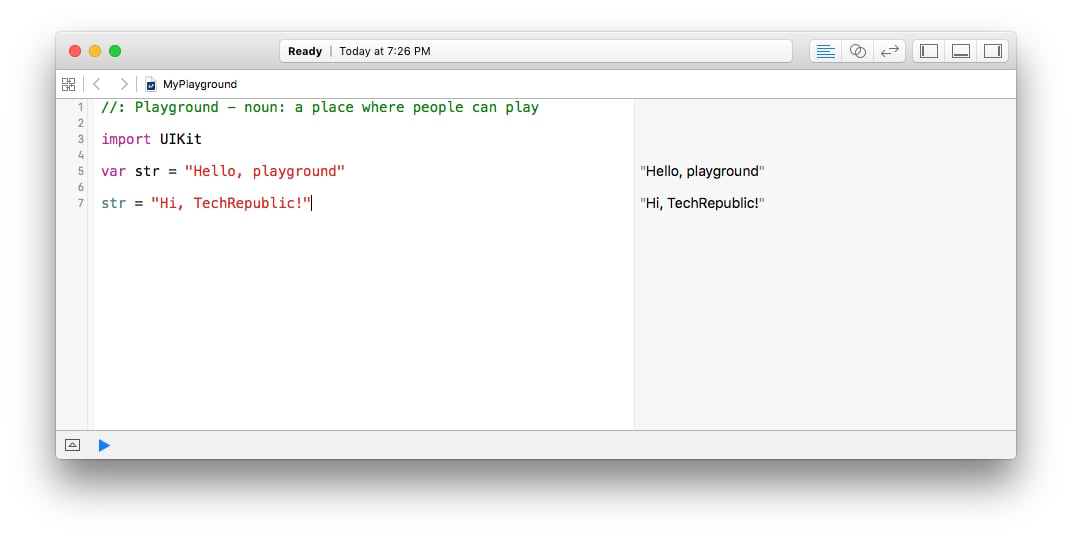Screen dimensions: 1072x539
Task: Click line number 5 in the gutter
Action: click(81, 171)
